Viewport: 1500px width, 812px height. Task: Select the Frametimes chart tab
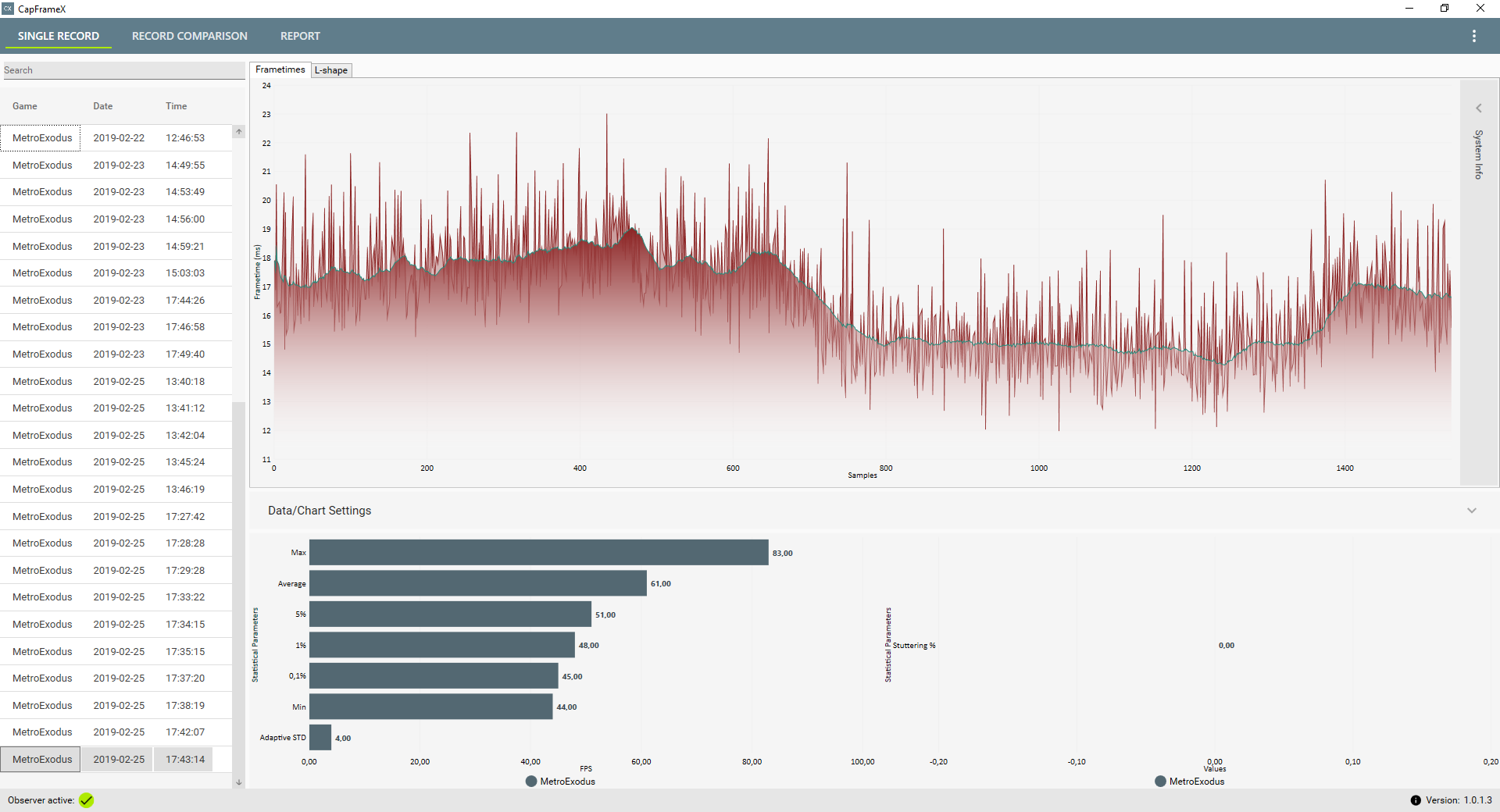coord(280,69)
